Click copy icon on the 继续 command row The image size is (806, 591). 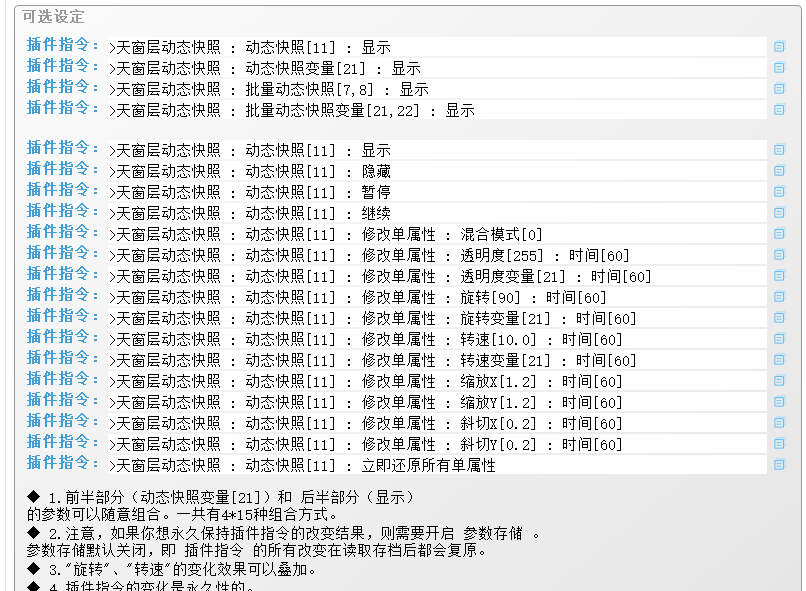click(x=779, y=213)
